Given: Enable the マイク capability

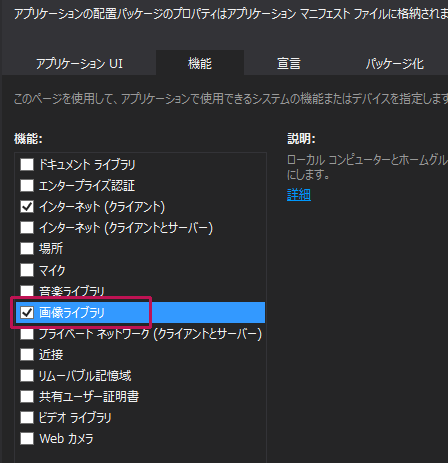Looking at the screenshot, I should (x=27, y=270).
